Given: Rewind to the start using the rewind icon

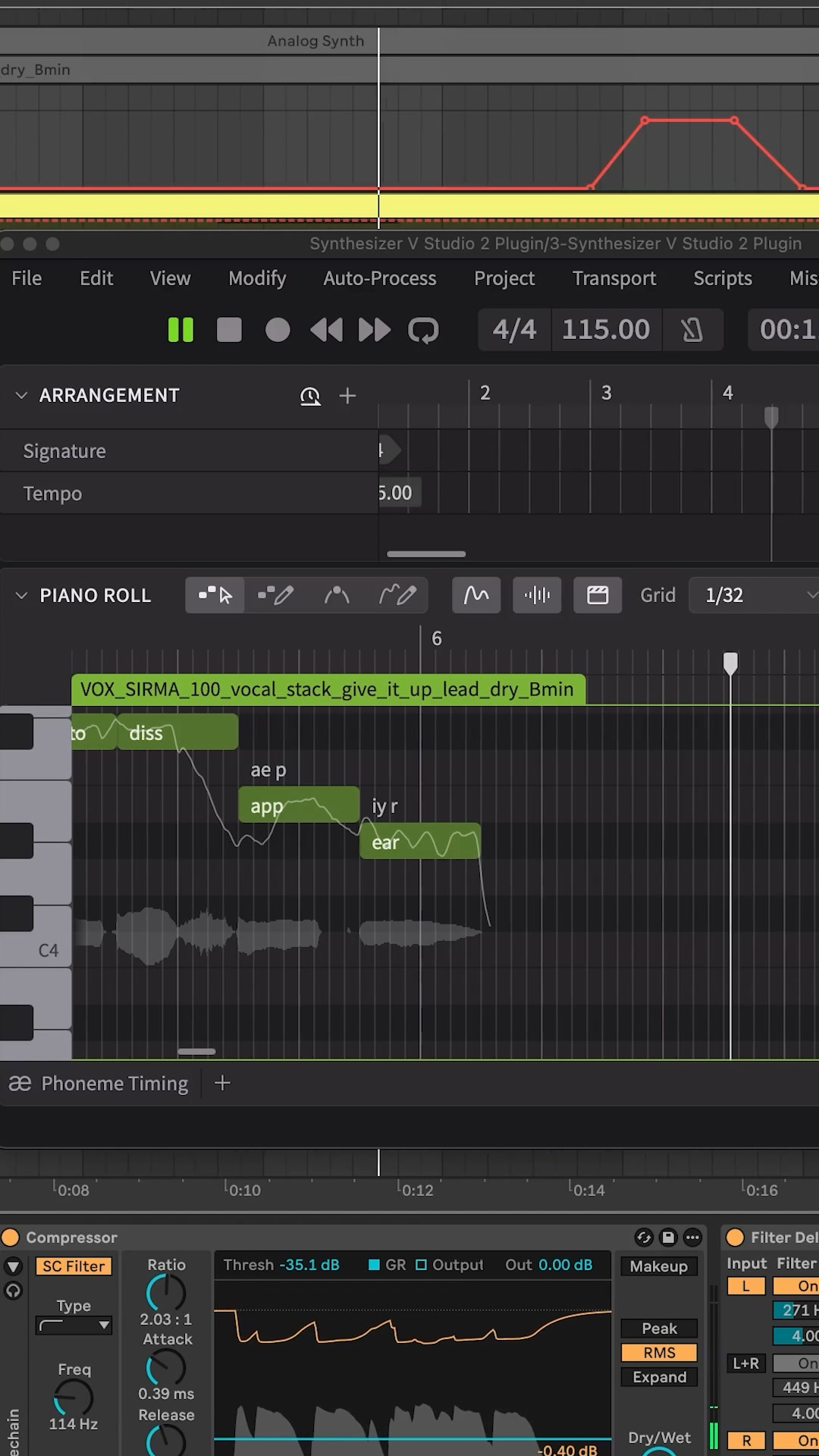Looking at the screenshot, I should pos(327,330).
